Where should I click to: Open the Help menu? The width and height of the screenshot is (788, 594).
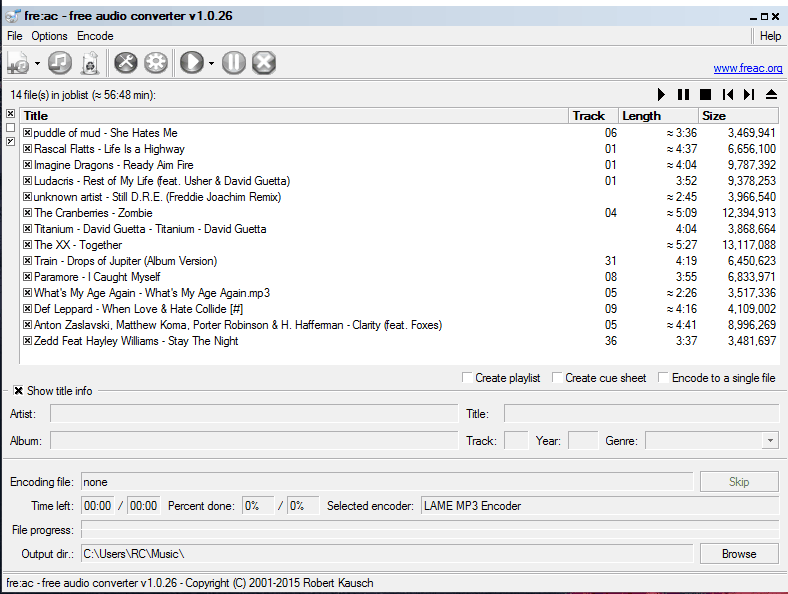coord(770,36)
